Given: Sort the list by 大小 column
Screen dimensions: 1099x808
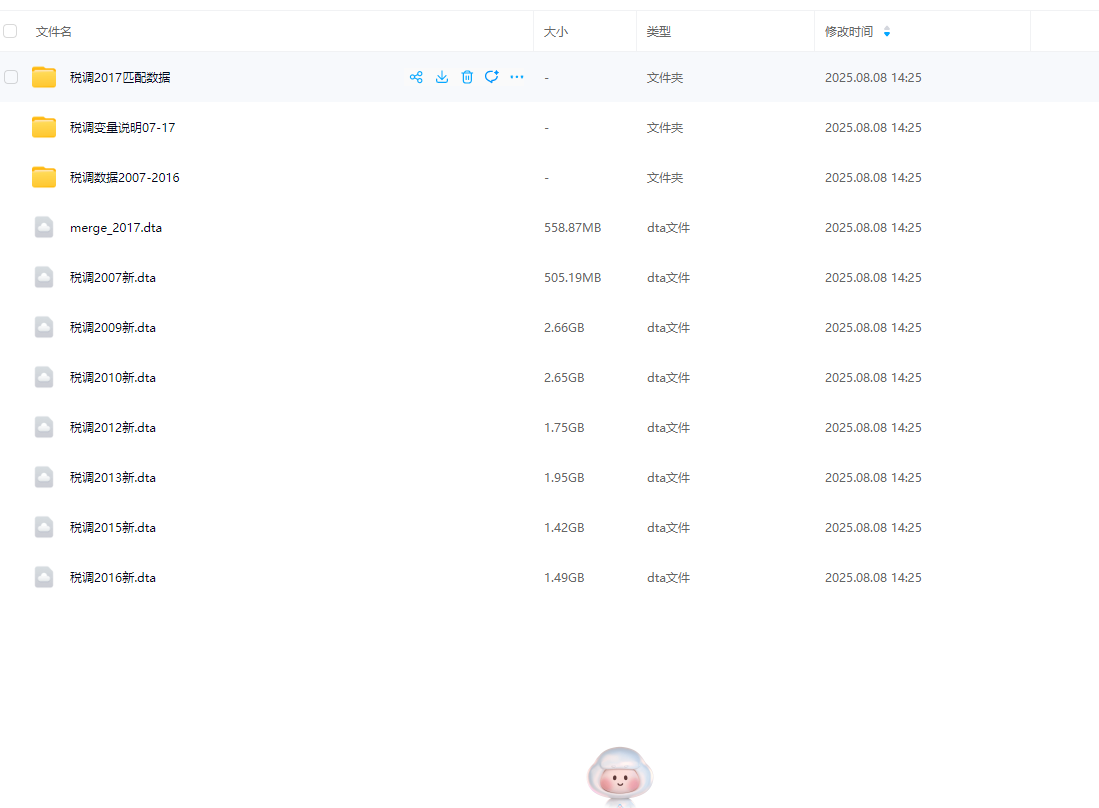Looking at the screenshot, I should [x=556, y=32].
